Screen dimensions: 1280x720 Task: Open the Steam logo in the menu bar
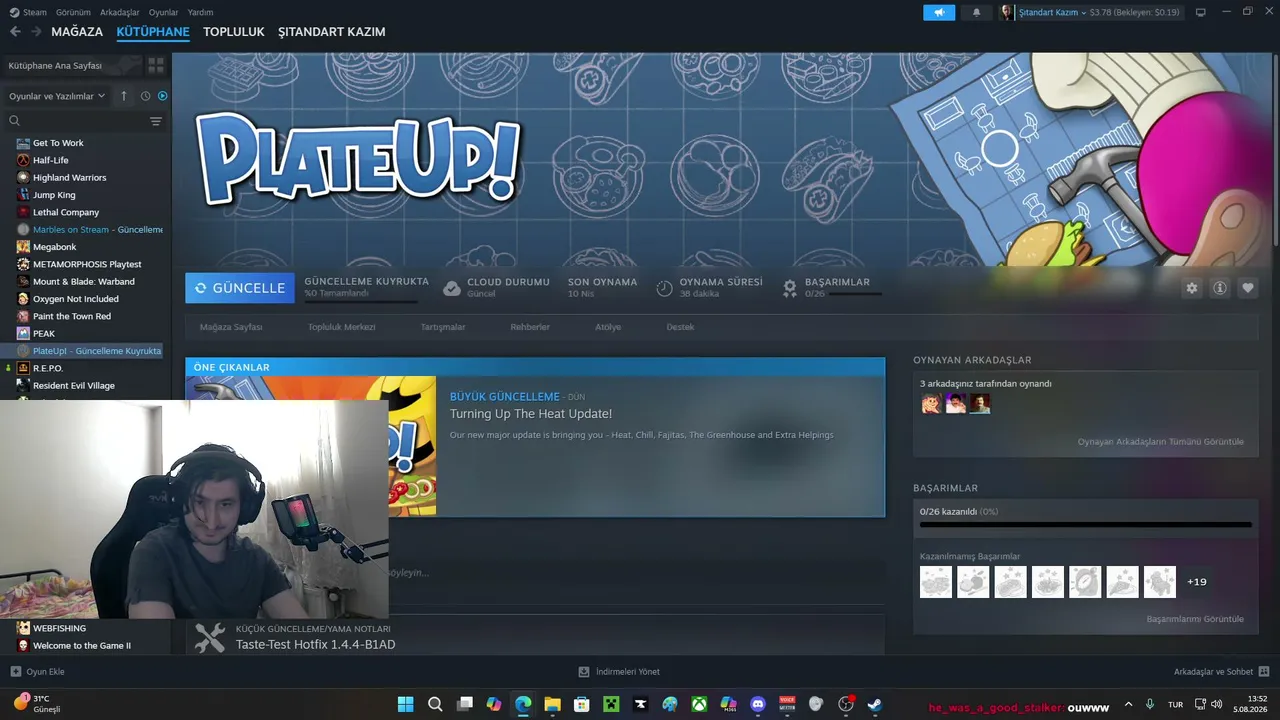point(13,12)
